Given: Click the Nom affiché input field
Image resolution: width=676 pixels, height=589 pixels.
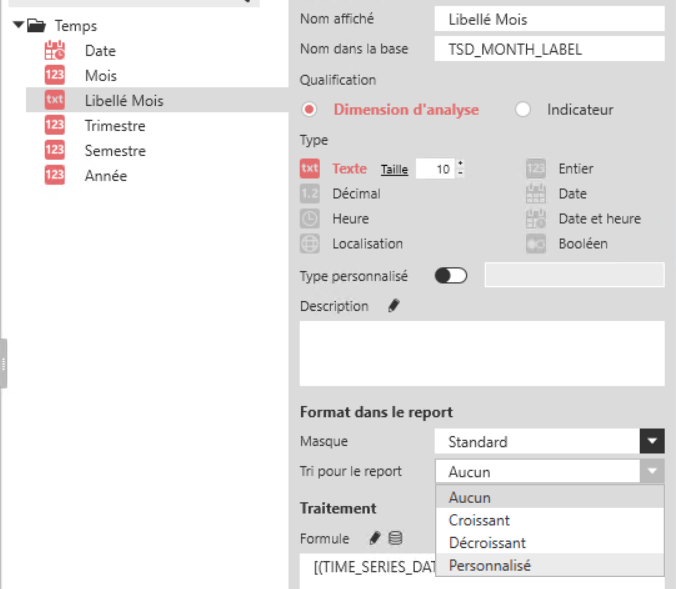Looking at the screenshot, I should point(549,19).
